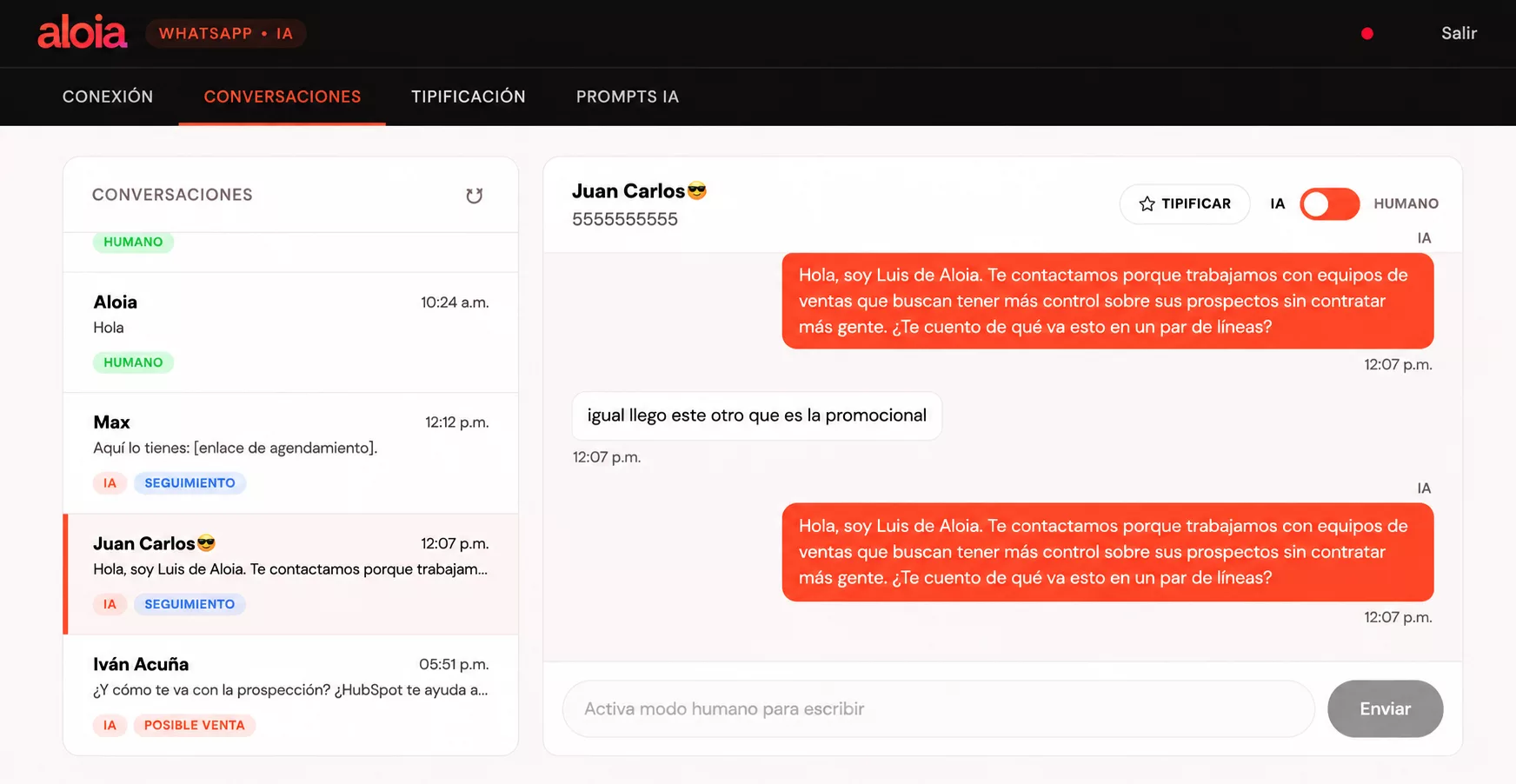Click Iván Acuña's HubSpot preview text
The width and height of the screenshot is (1516, 784).
(290, 689)
